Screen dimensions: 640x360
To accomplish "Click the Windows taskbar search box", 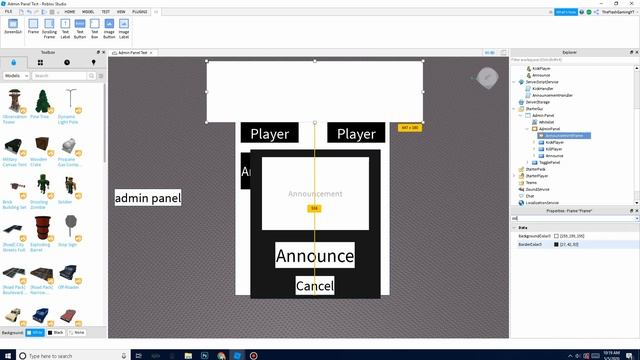I will tap(73, 356).
